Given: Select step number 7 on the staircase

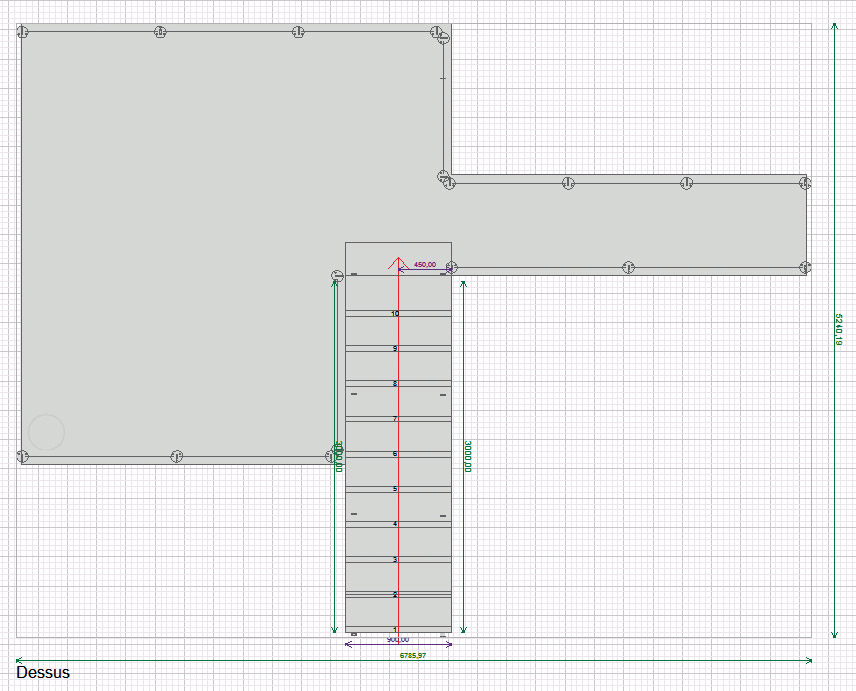Looking at the screenshot, I should click(x=395, y=419).
